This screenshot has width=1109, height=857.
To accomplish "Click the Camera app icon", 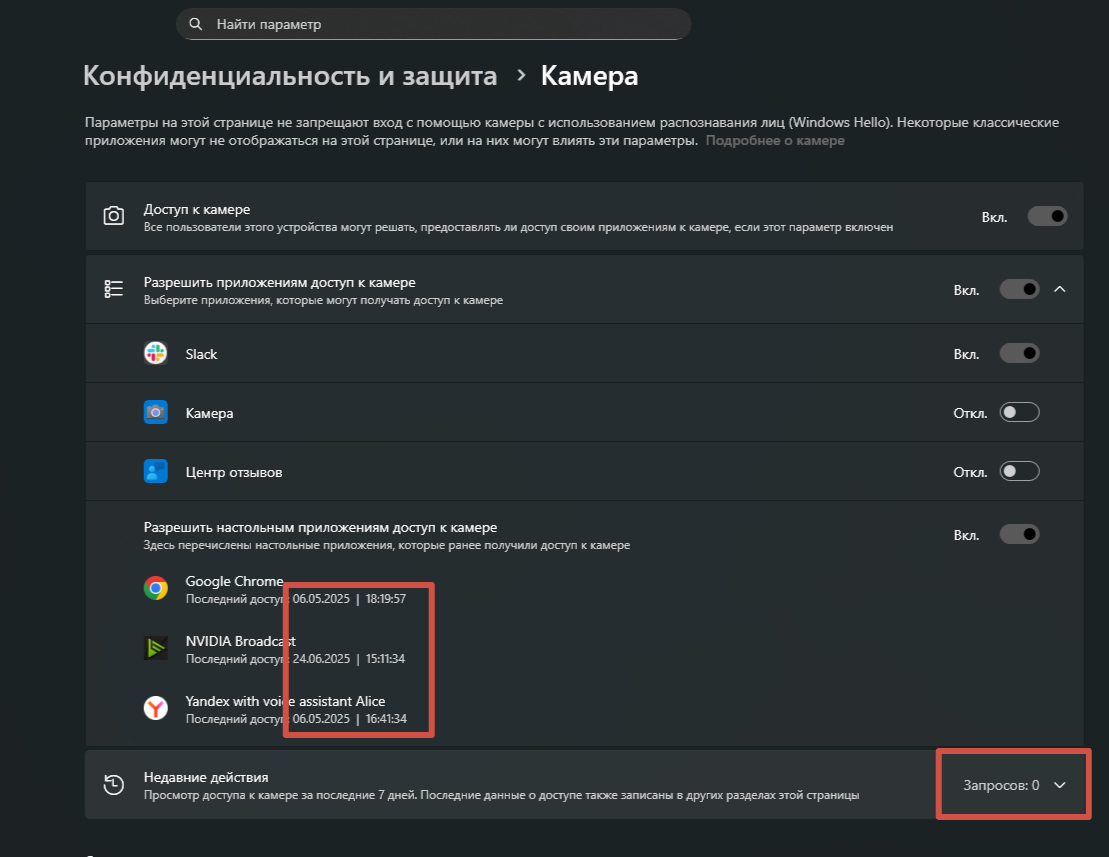I will tap(155, 412).
